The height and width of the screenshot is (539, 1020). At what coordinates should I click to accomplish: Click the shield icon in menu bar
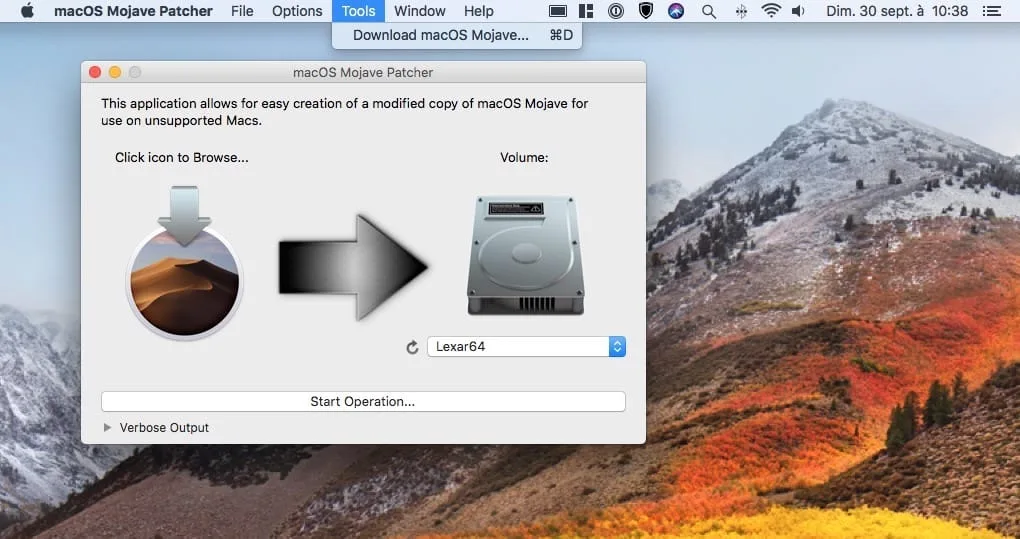pyautogui.click(x=645, y=10)
